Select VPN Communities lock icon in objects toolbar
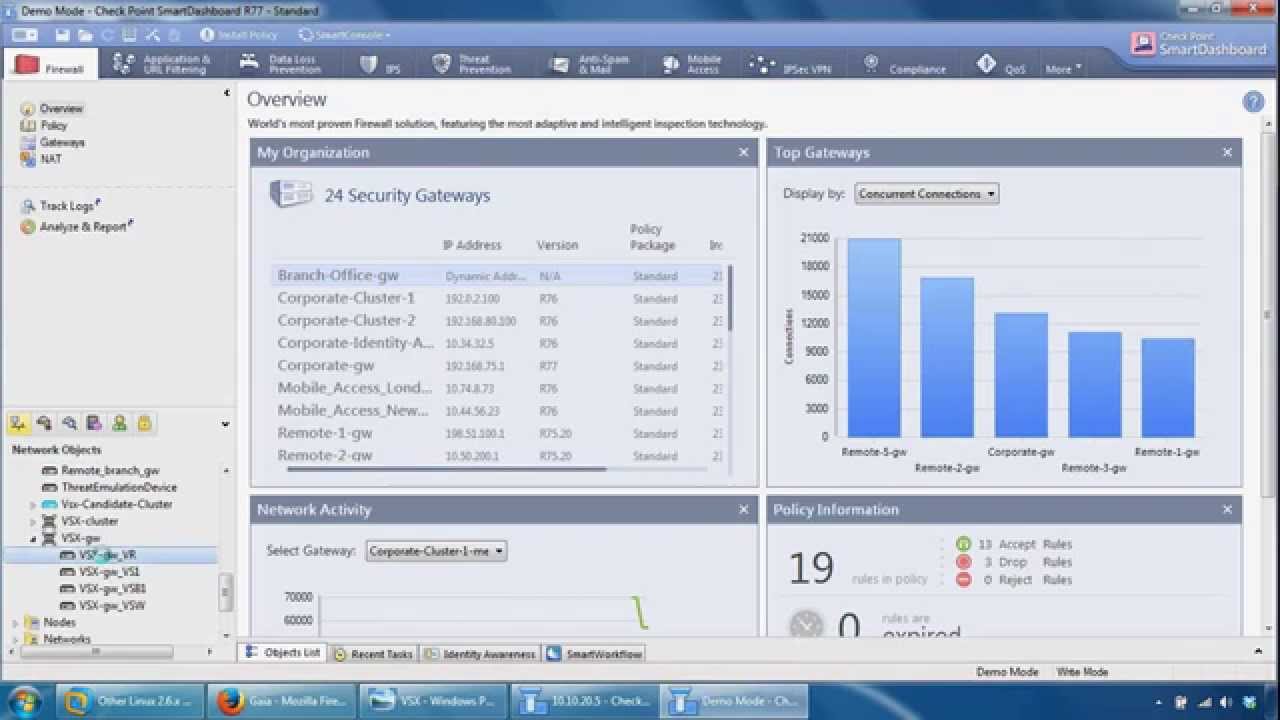Viewport: 1280px width, 720px height. pyautogui.click(x=144, y=423)
